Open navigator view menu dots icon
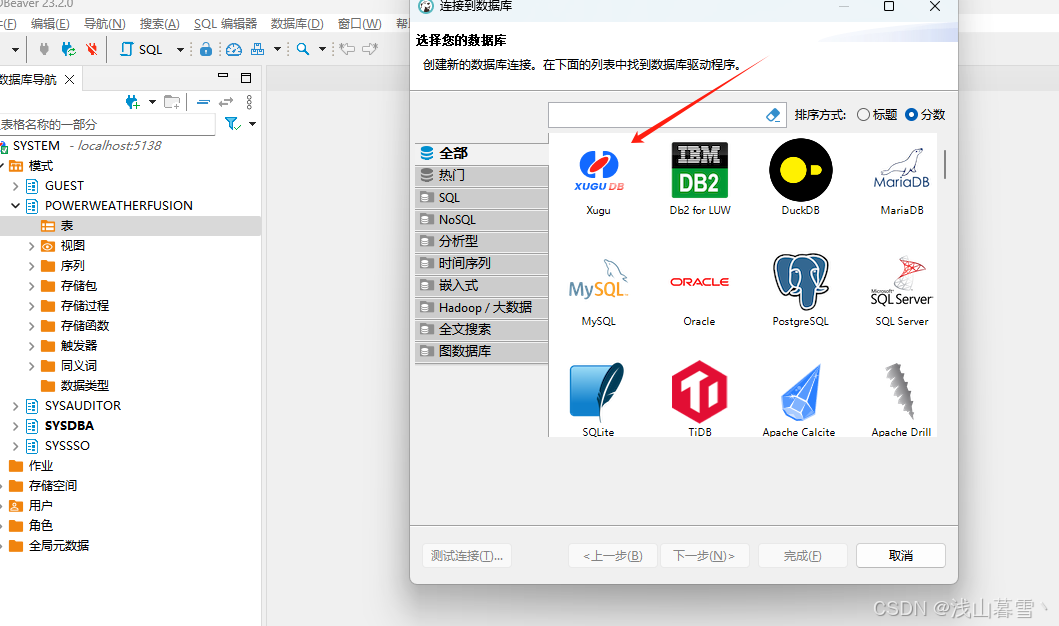This screenshot has height=626, width=1059. pos(249,102)
